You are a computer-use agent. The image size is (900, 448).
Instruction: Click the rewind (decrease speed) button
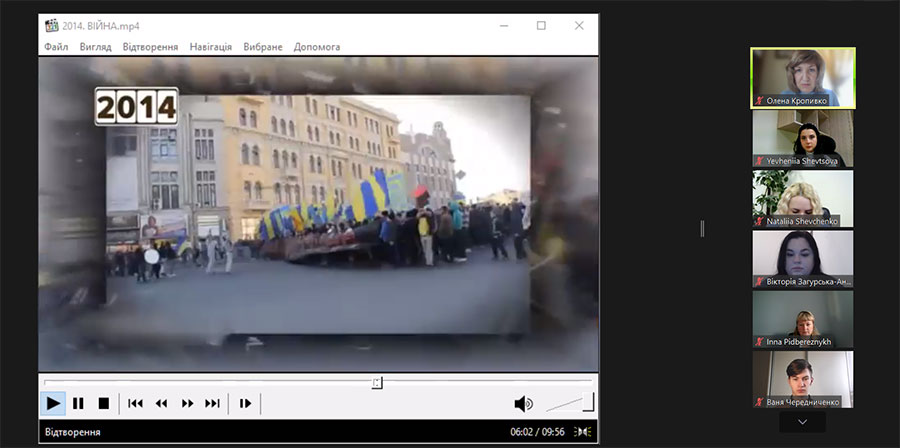[x=161, y=403]
